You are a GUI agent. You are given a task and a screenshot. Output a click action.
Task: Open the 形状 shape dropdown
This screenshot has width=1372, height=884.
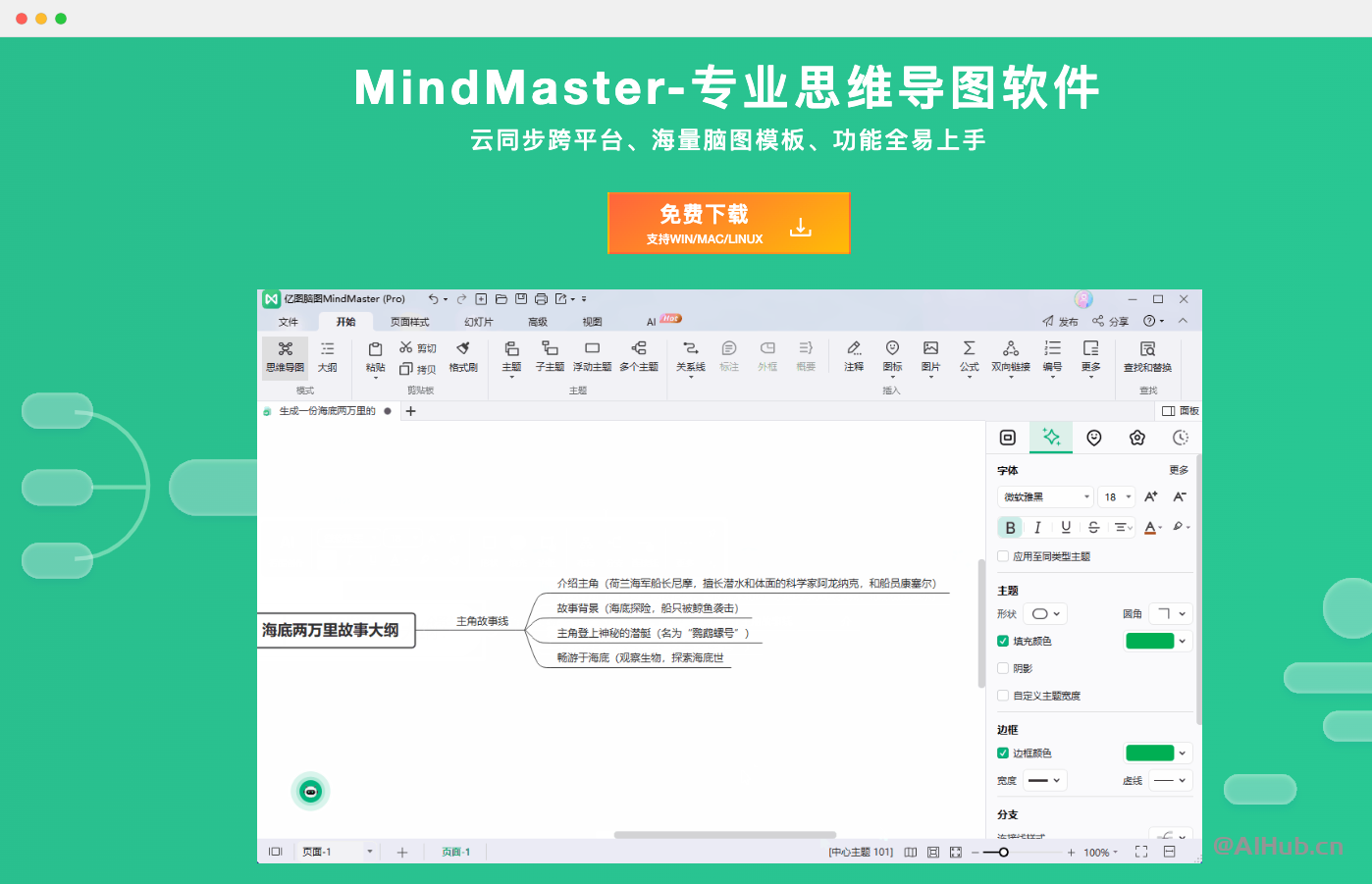(x=1045, y=613)
